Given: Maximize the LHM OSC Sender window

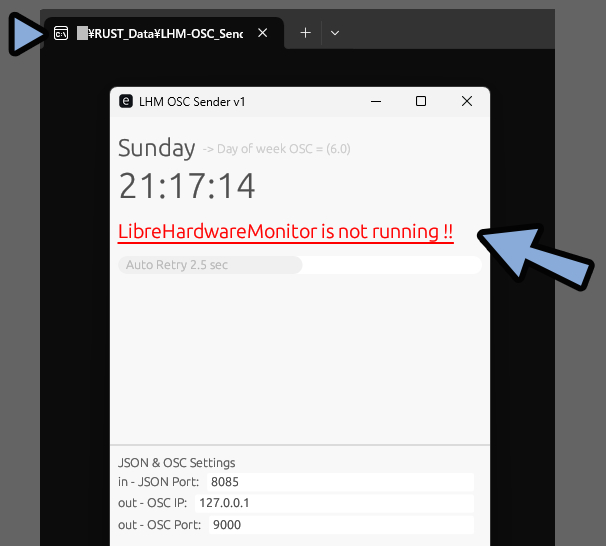Looking at the screenshot, I should (x=421, y=101).
